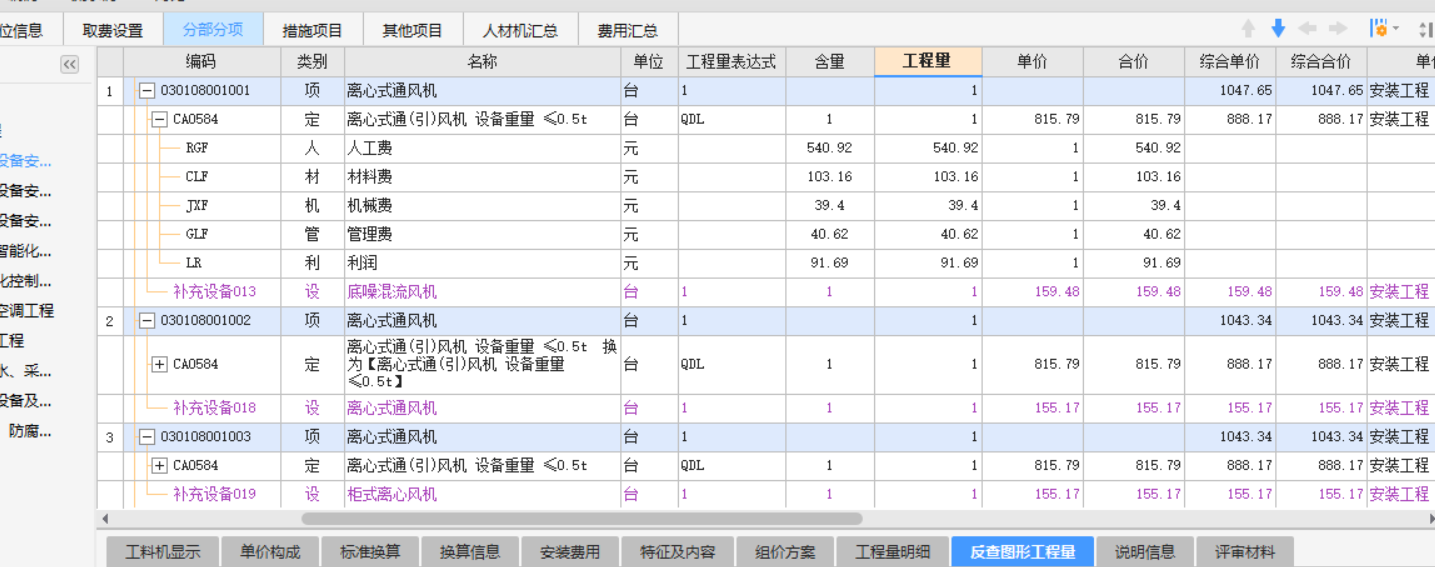Open 评审材料 bottom tab
The width and height of the screenshot is (1435, 567).
1245,552
